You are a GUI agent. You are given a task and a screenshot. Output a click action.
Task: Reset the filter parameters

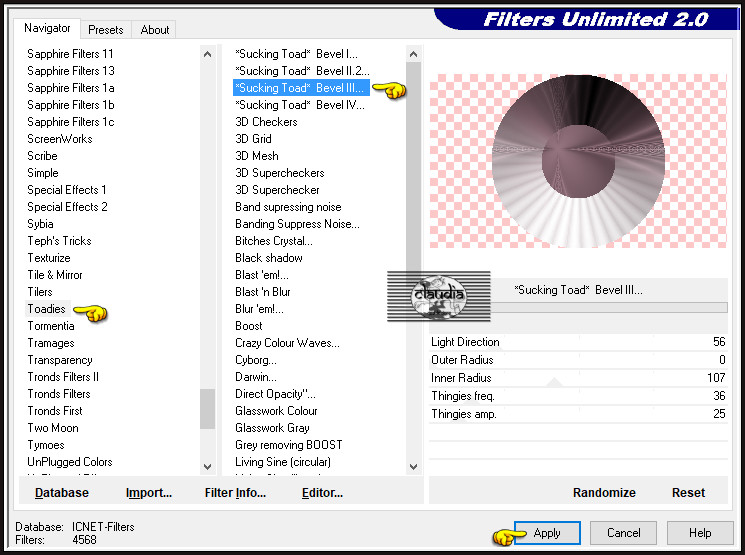(688, 493)
